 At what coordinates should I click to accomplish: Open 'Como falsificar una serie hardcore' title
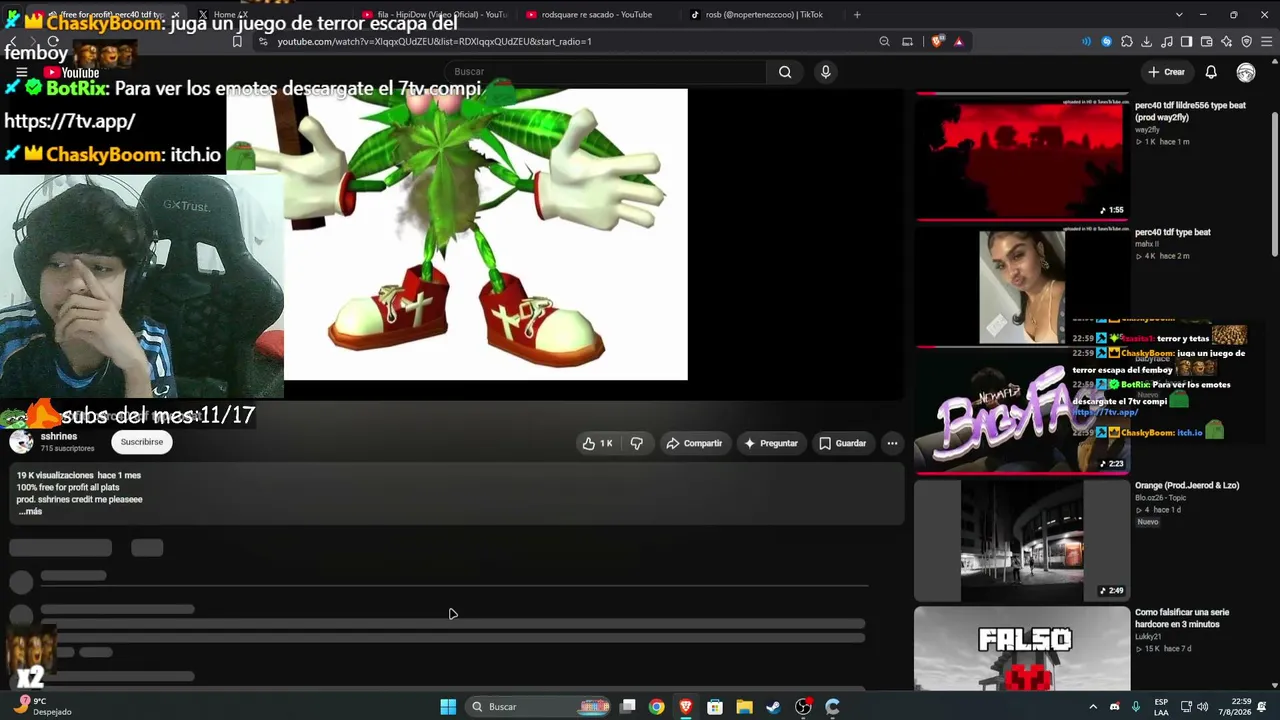1182,618
